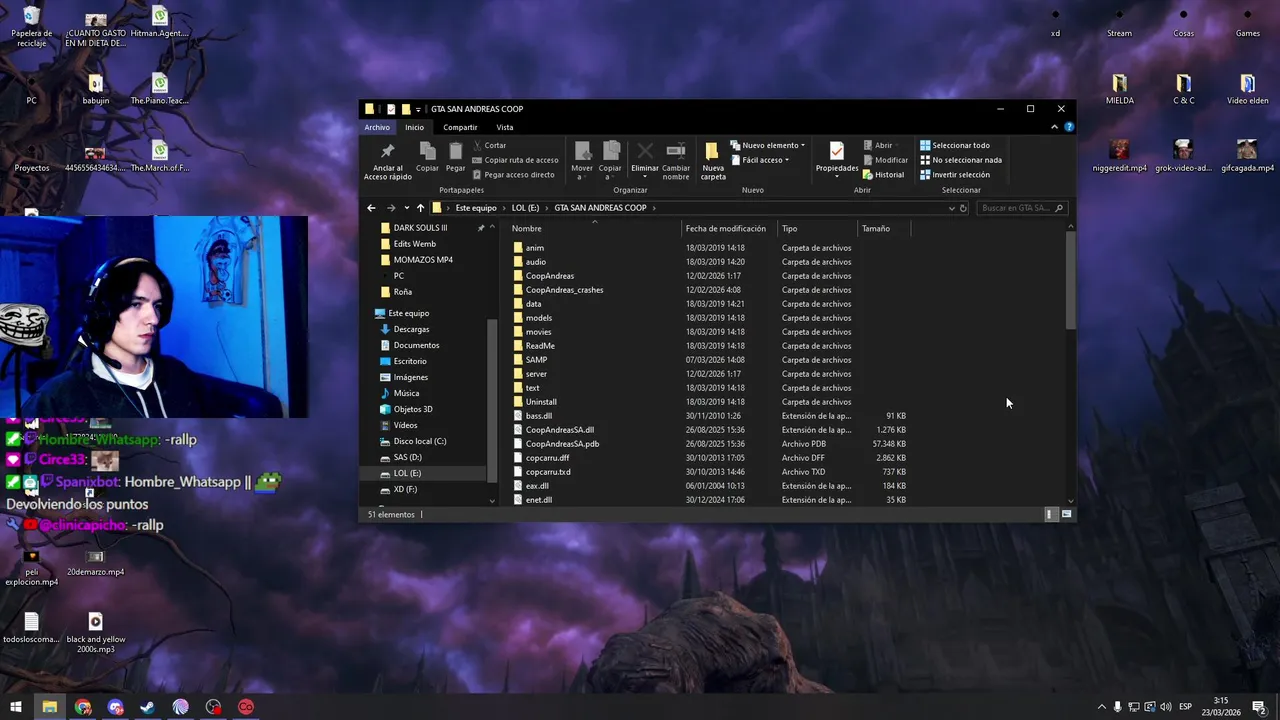1280x720 pixels.
Task: Expand the Propiedades dropdown arrow
Action: [837, 177]
